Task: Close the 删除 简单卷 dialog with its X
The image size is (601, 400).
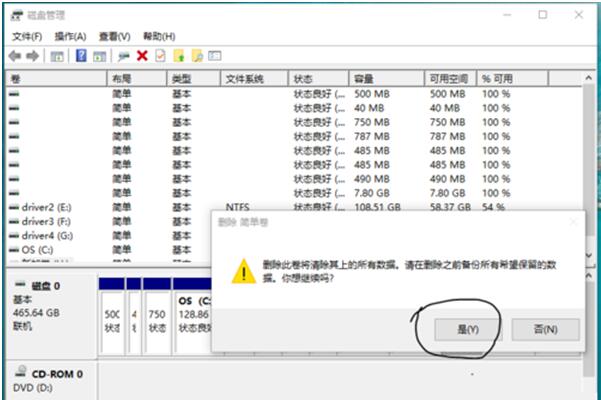Action: pyautogui.click(x=573, y=222)
